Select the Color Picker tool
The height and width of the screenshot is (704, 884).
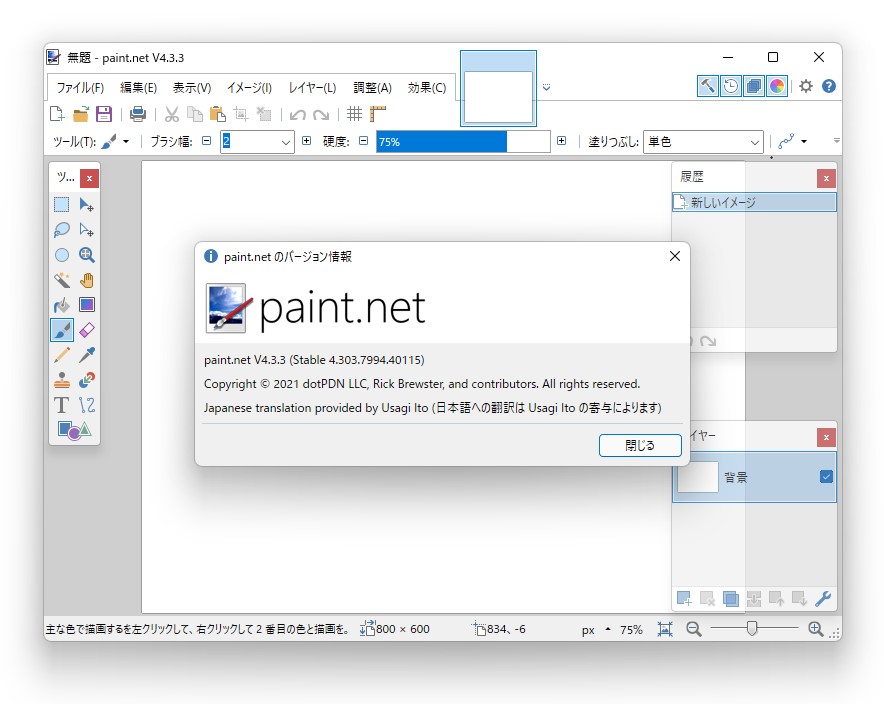[87, 355]
